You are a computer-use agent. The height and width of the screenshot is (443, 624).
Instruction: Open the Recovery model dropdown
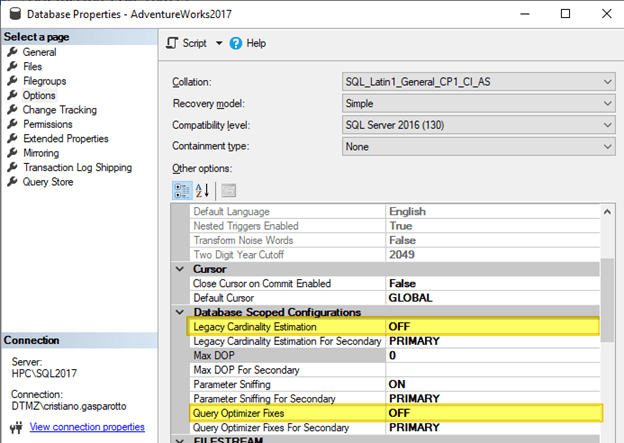pos(478,103)
